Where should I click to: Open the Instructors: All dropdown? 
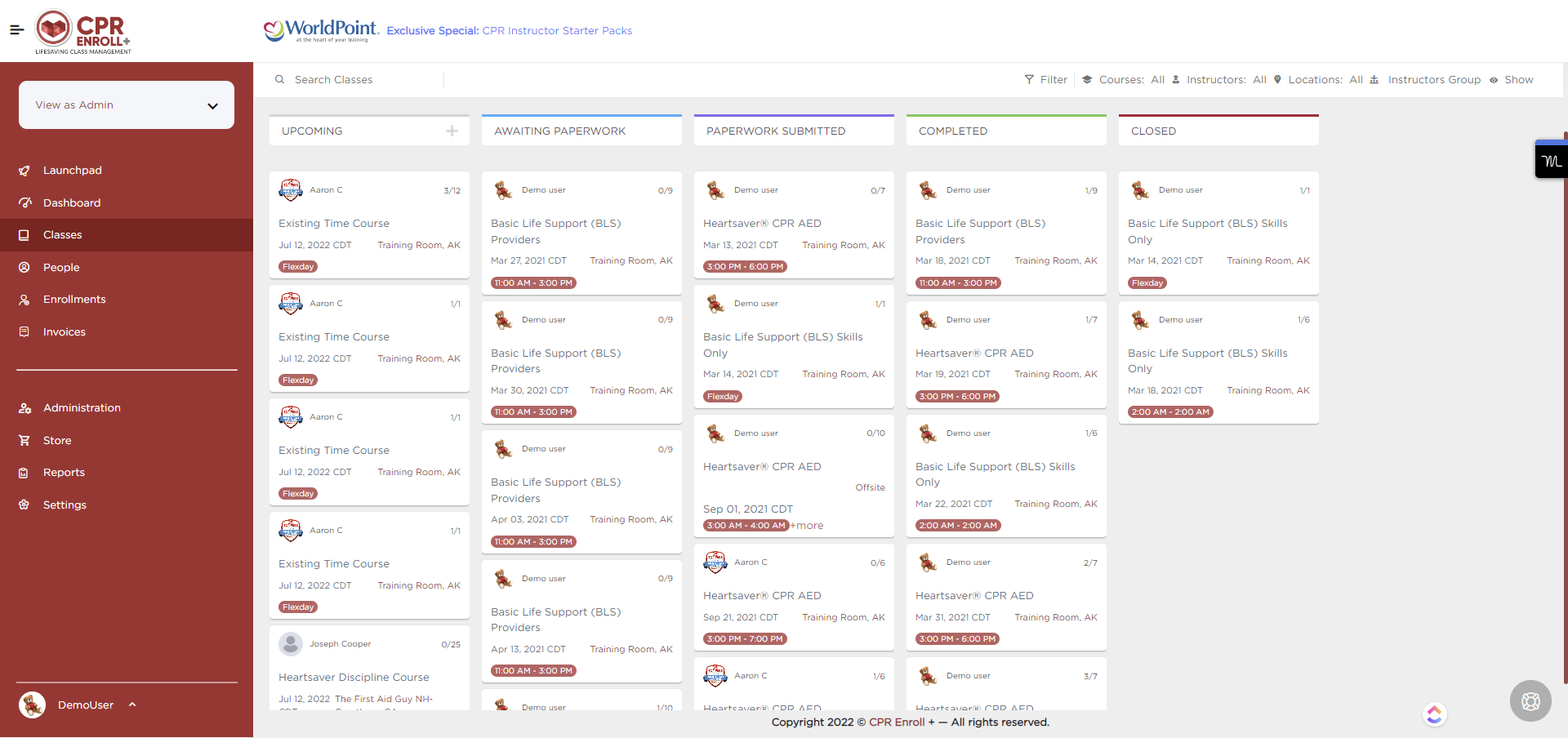coord(1219,79)
